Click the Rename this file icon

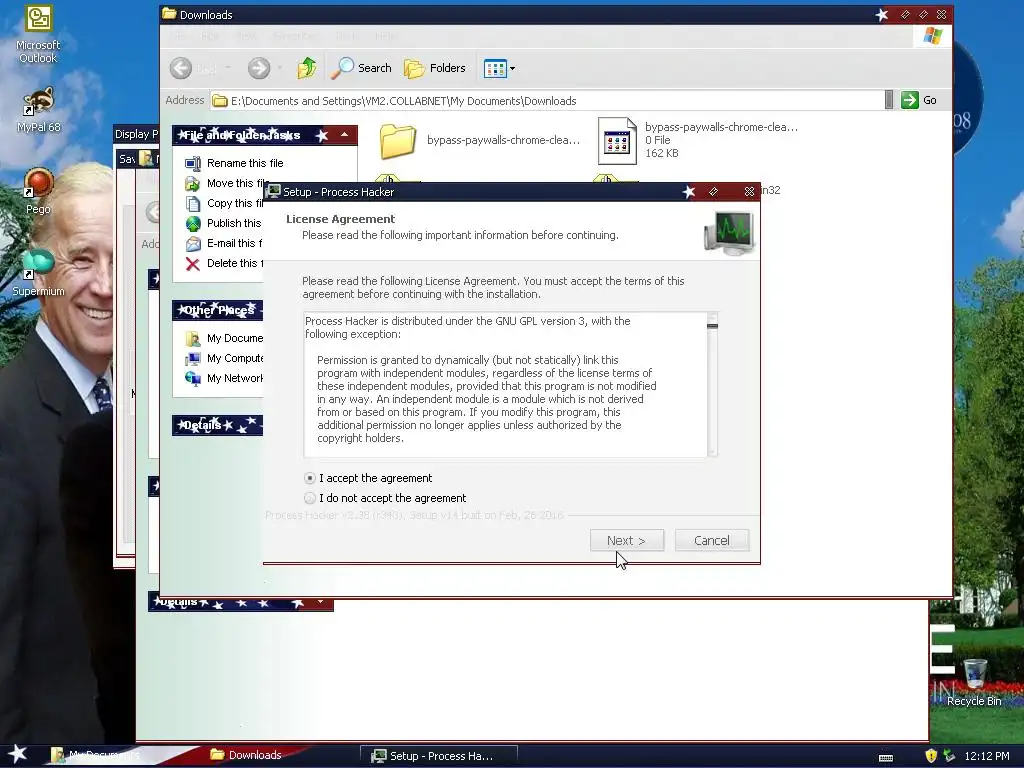193,163
